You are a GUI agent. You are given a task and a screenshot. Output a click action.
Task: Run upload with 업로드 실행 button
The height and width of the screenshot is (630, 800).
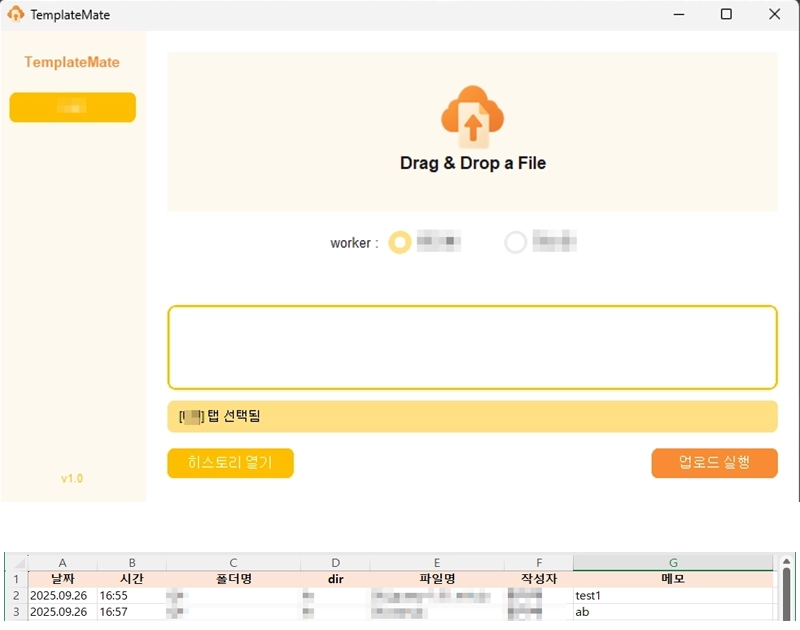coord(714,463)
